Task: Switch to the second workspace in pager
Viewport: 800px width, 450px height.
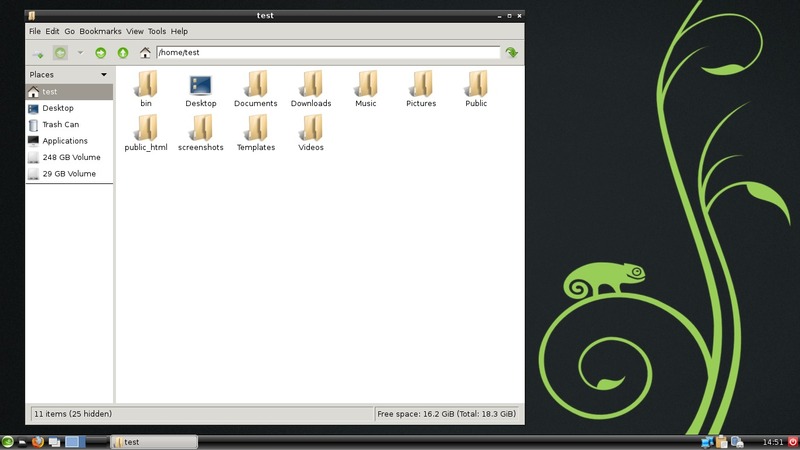Action: tap(82, 442)
